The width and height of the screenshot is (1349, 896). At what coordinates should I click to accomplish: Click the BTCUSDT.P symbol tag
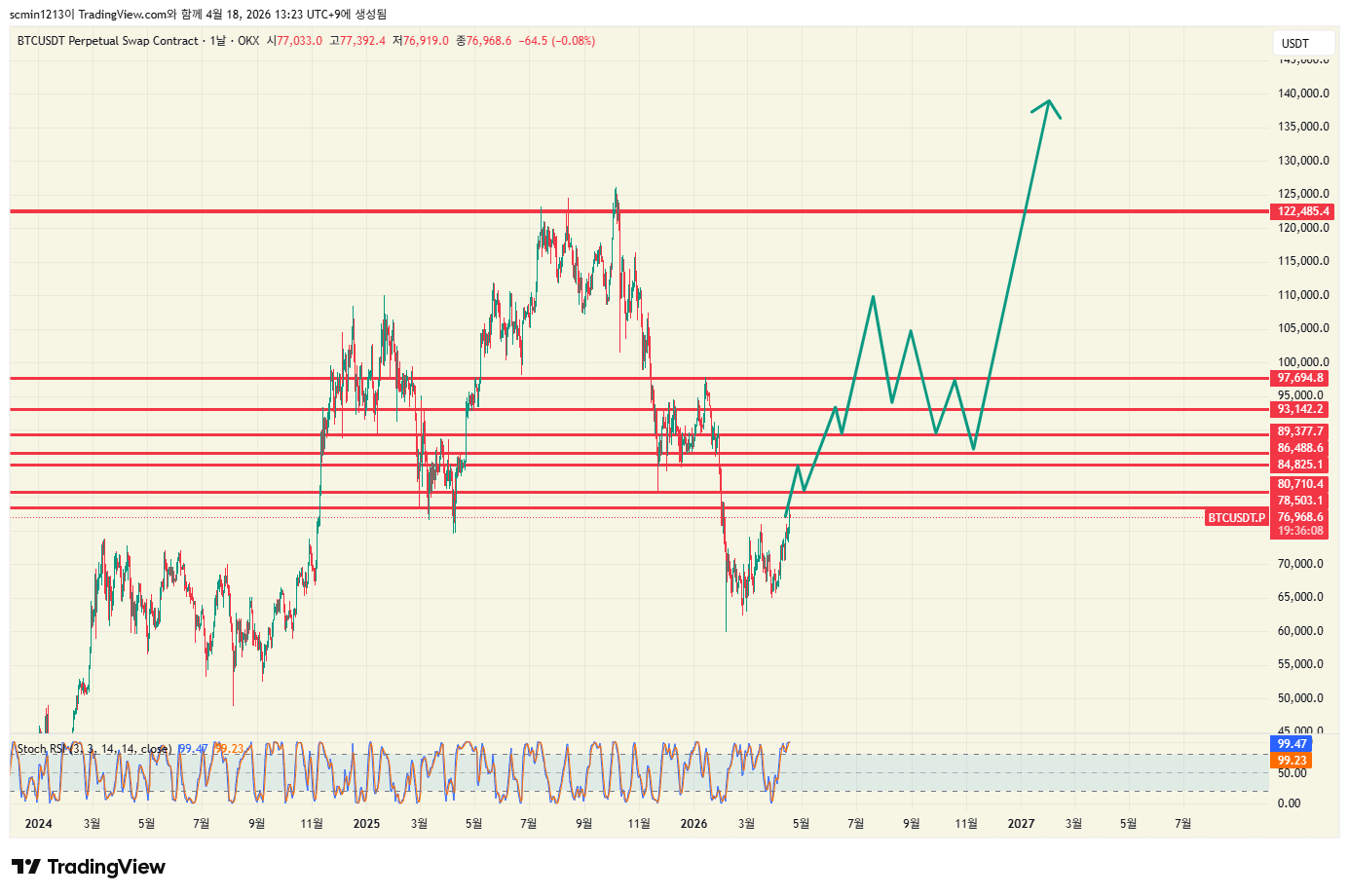[x=1236, y=518]
